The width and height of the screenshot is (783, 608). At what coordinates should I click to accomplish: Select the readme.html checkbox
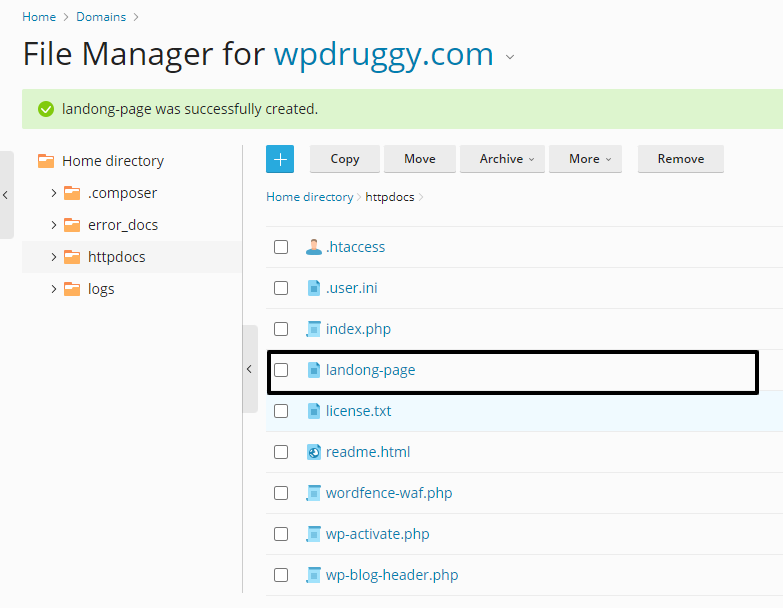pos(281,452)
